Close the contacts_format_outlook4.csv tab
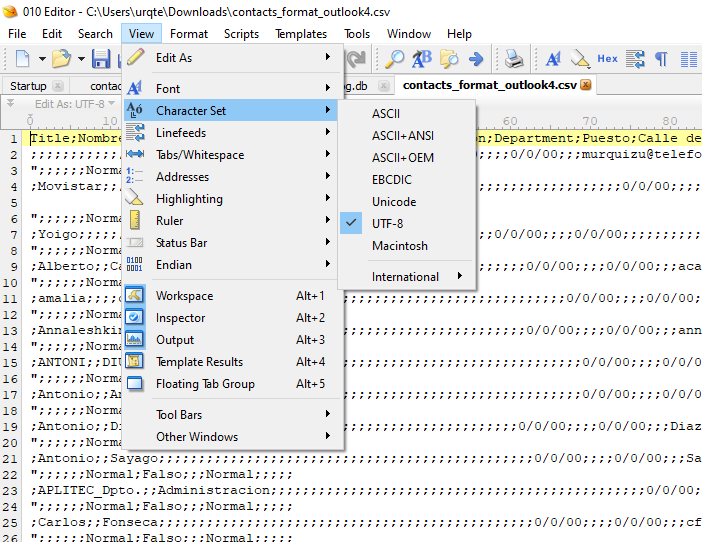The width and height of the screenshot is (702, 542). coord(586,86)
